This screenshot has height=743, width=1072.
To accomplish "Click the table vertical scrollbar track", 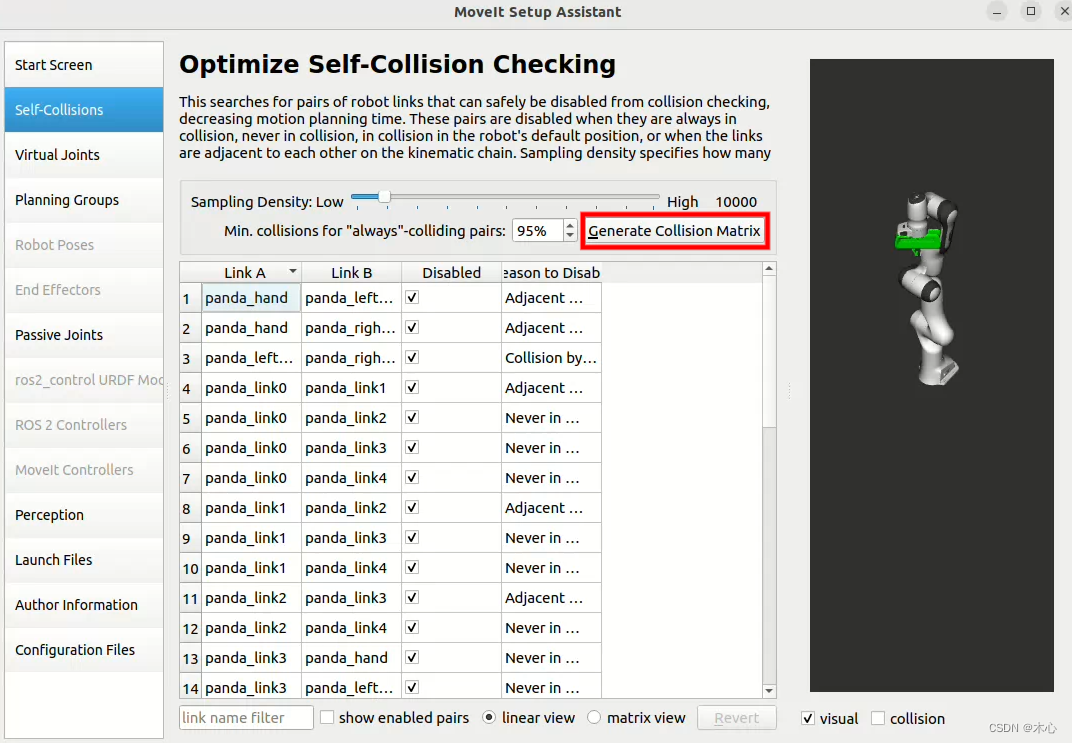I will click(x=769, y=554).
